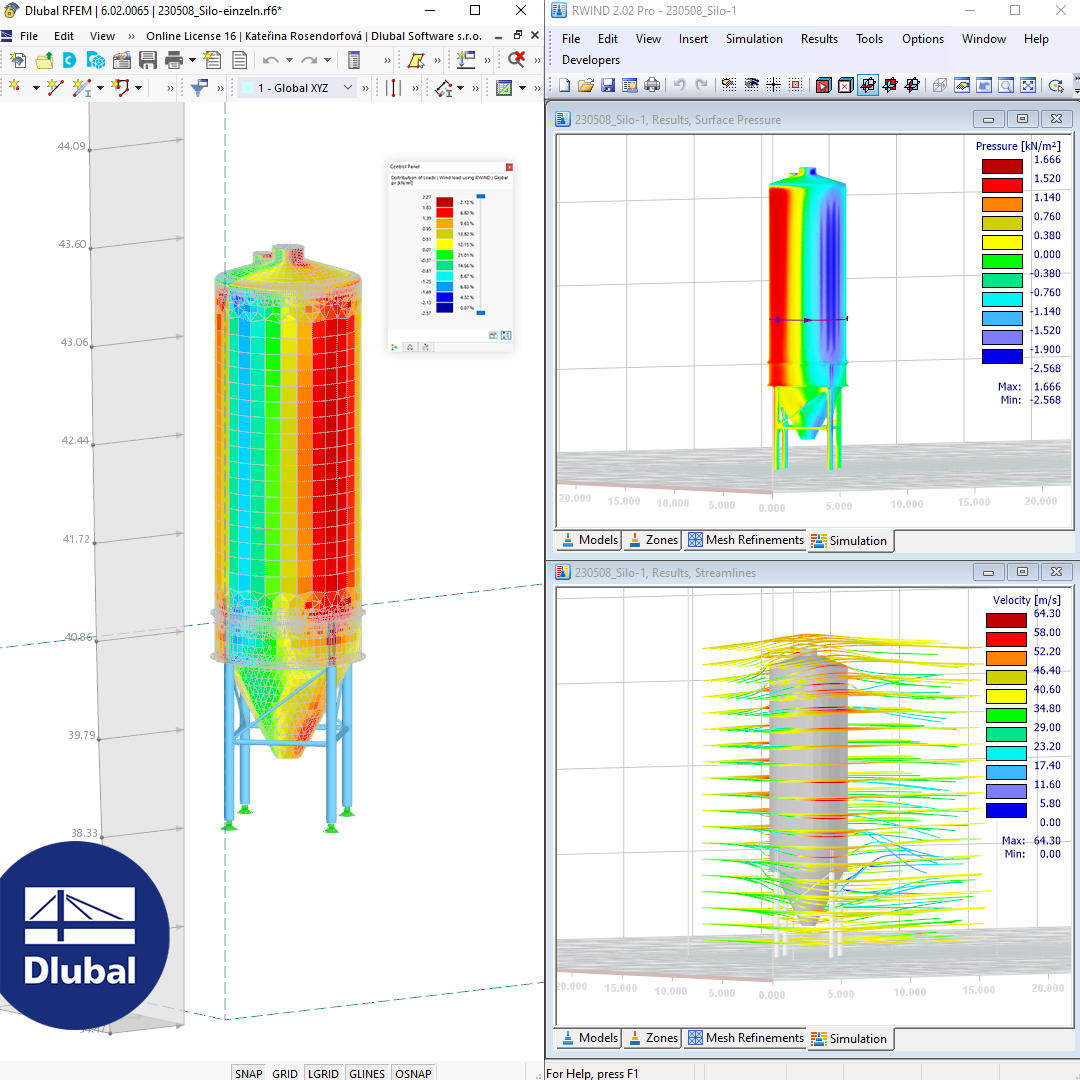Select the RFEM yellow surface selection tool
Screen dimensions: 1080x1080
pyautogui.click(x=416, y=61)
